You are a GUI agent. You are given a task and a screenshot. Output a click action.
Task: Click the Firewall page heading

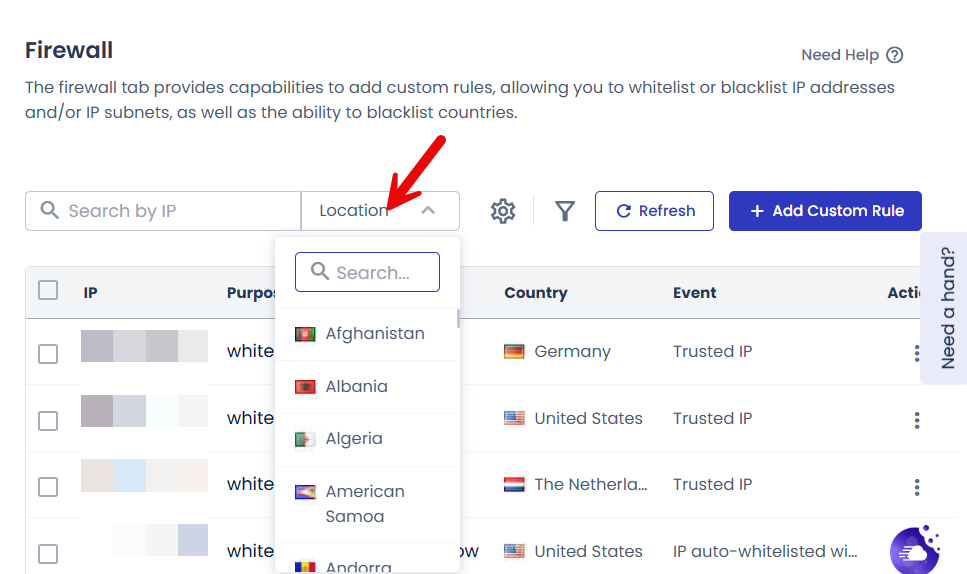point(69,50)
